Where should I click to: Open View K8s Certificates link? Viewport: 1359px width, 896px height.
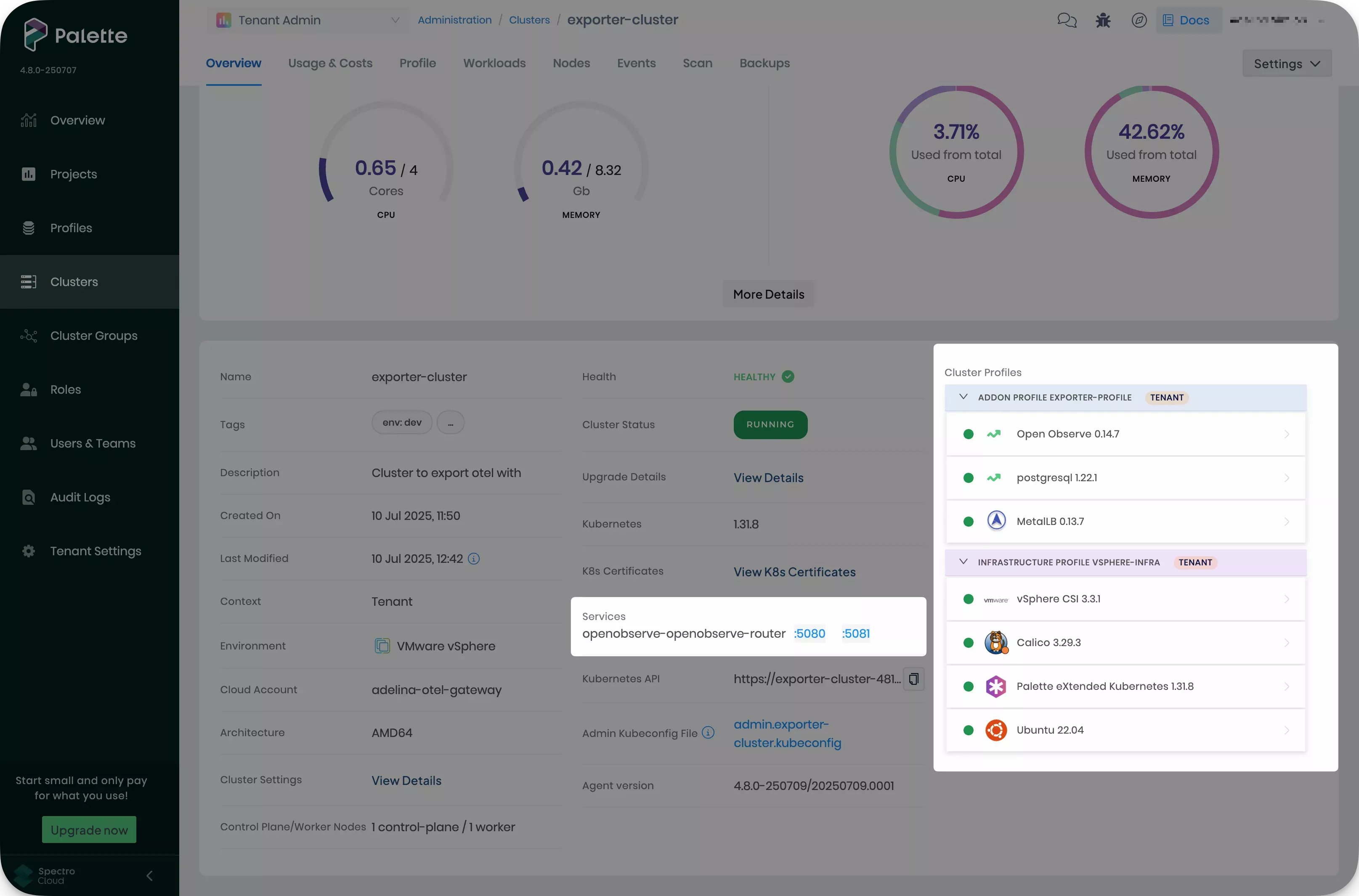(x=794, y=572)
